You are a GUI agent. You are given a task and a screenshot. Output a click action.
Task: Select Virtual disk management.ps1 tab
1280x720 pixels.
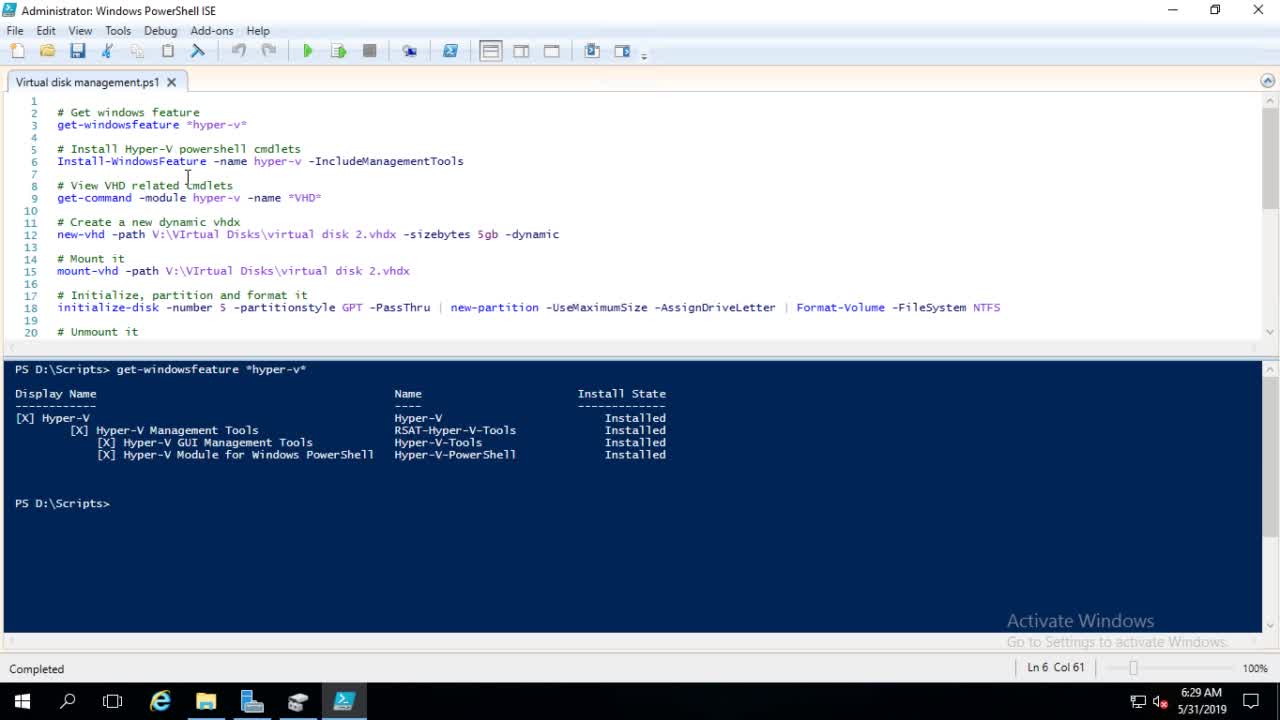(87, 82)
